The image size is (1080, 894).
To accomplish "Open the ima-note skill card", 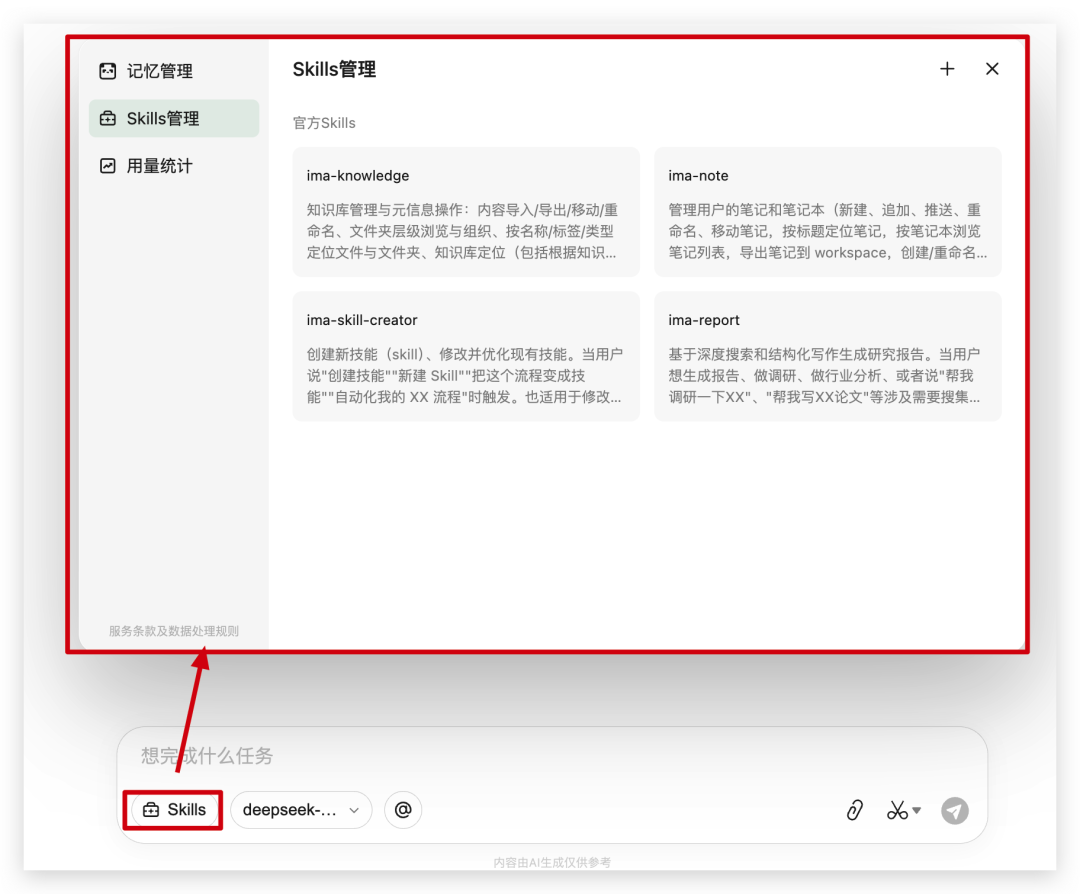I will point(827,211).
